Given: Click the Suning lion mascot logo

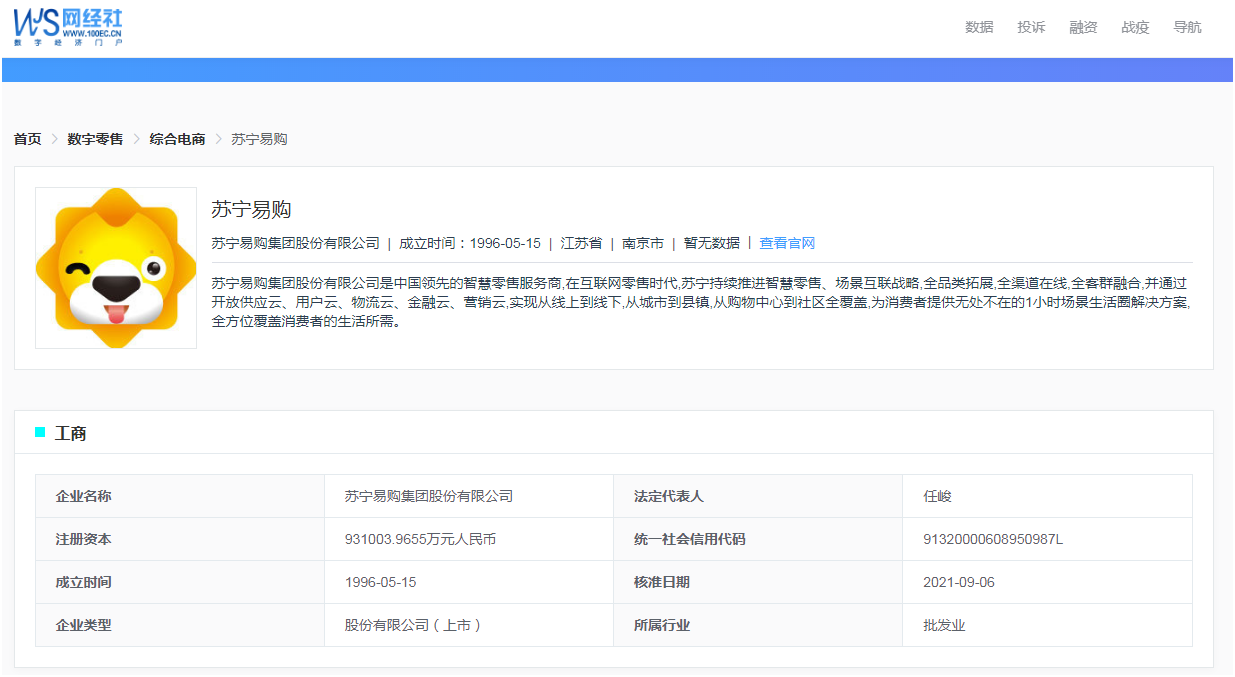Looking at the screenshot, I should 116,268.
